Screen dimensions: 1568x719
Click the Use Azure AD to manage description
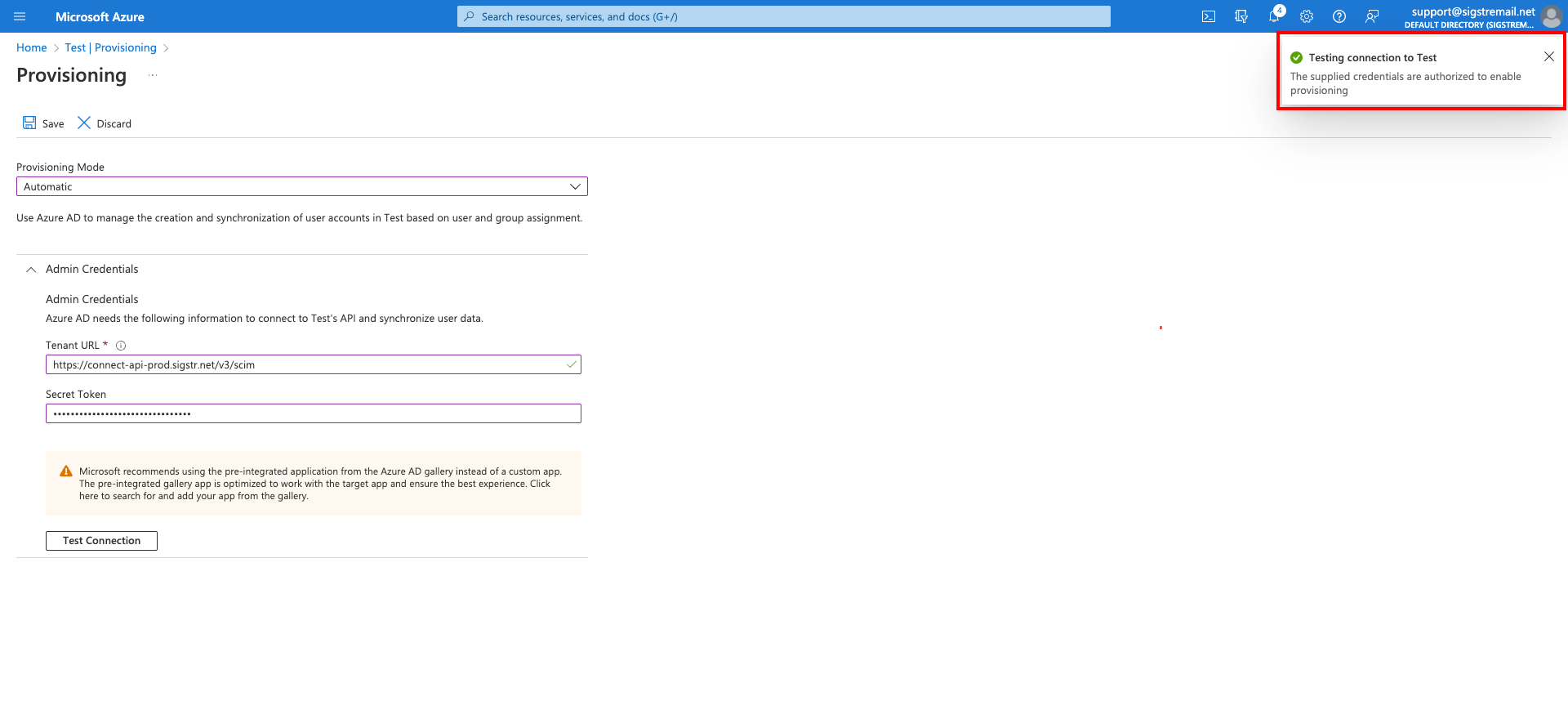(x=300, y=218)
